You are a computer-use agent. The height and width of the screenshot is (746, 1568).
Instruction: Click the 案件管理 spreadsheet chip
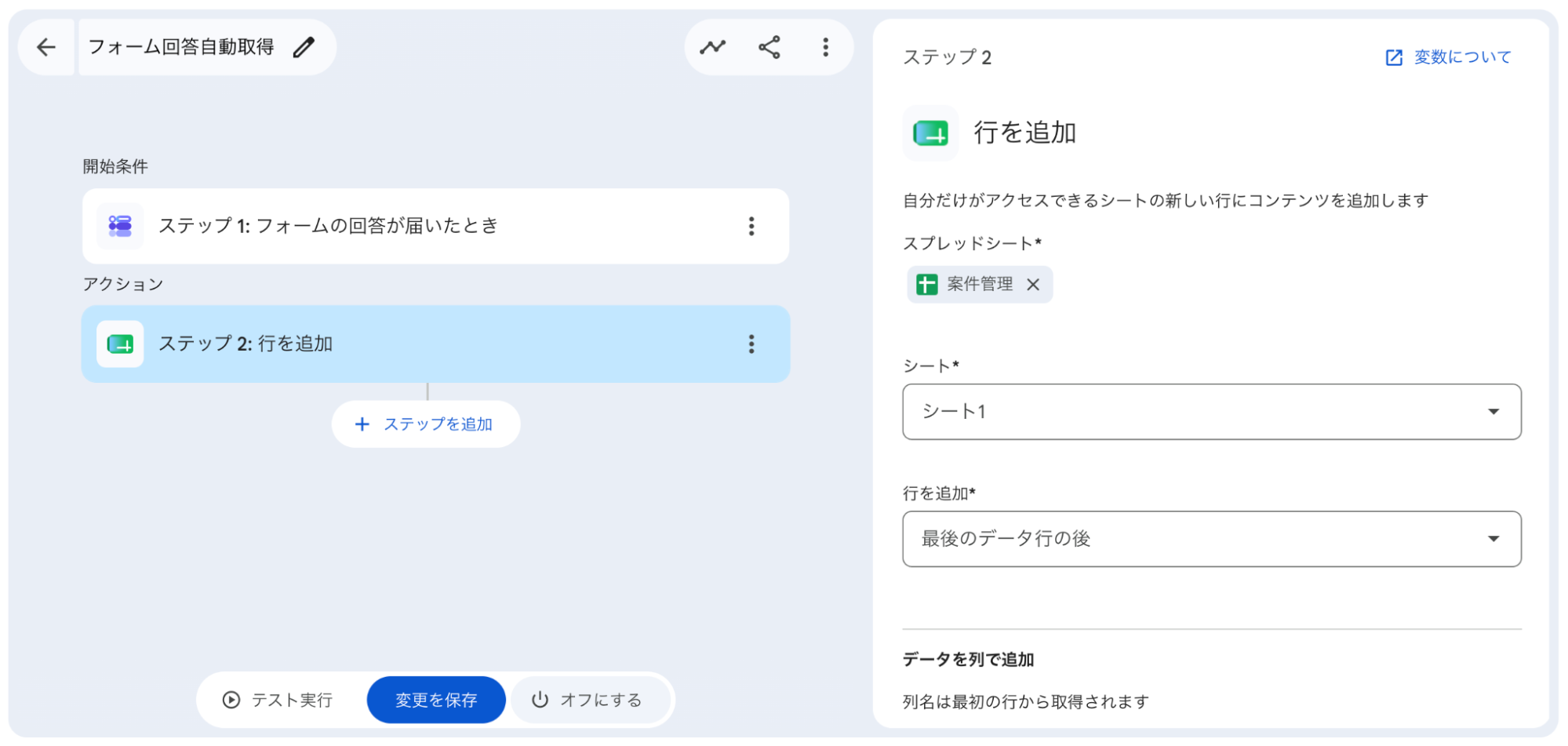pos(980,285)
